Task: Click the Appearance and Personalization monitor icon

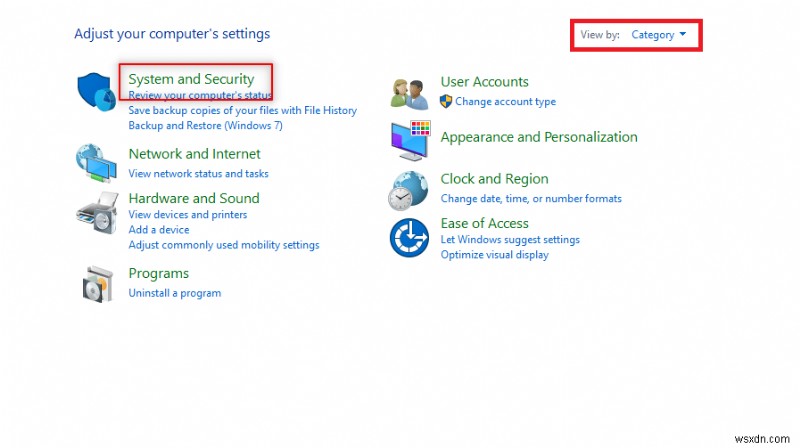Action: pyautogui.click(x=410, y=141)
